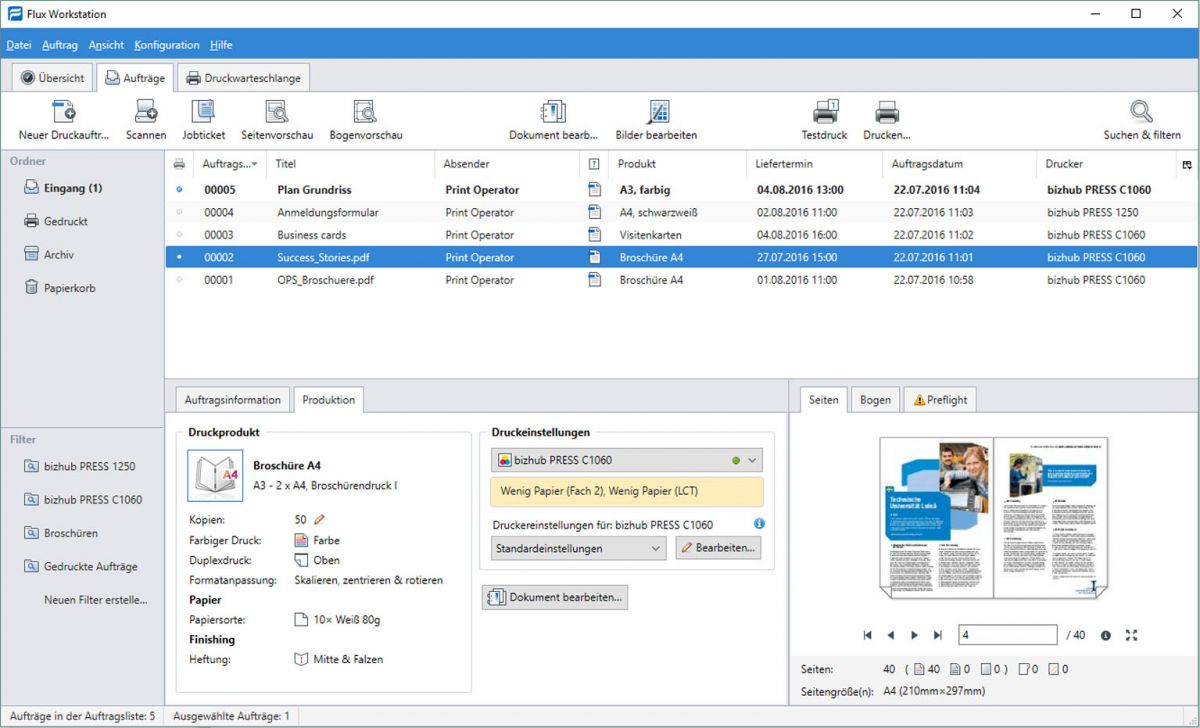The width and height of the screenshot is (1200, 728).
Task: Expand the bizhub PRESS C1060 printer dropdown
Action: (752, 460)
